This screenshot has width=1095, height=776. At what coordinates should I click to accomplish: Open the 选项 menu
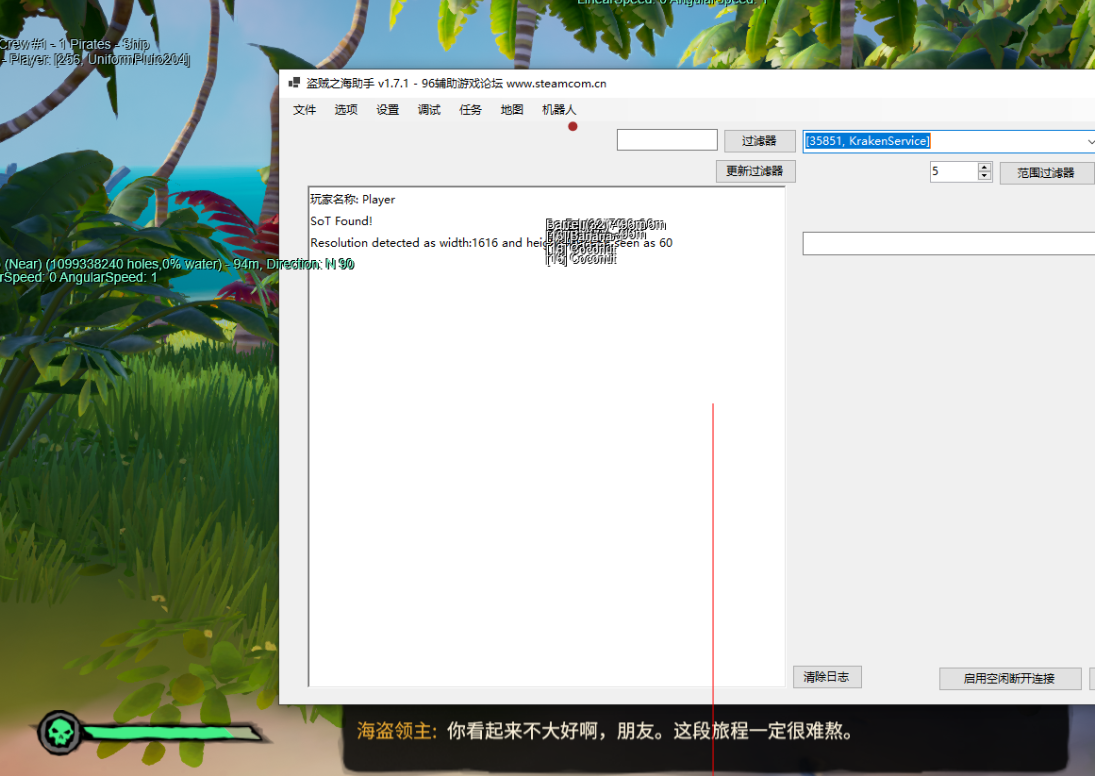click(346, 110)
